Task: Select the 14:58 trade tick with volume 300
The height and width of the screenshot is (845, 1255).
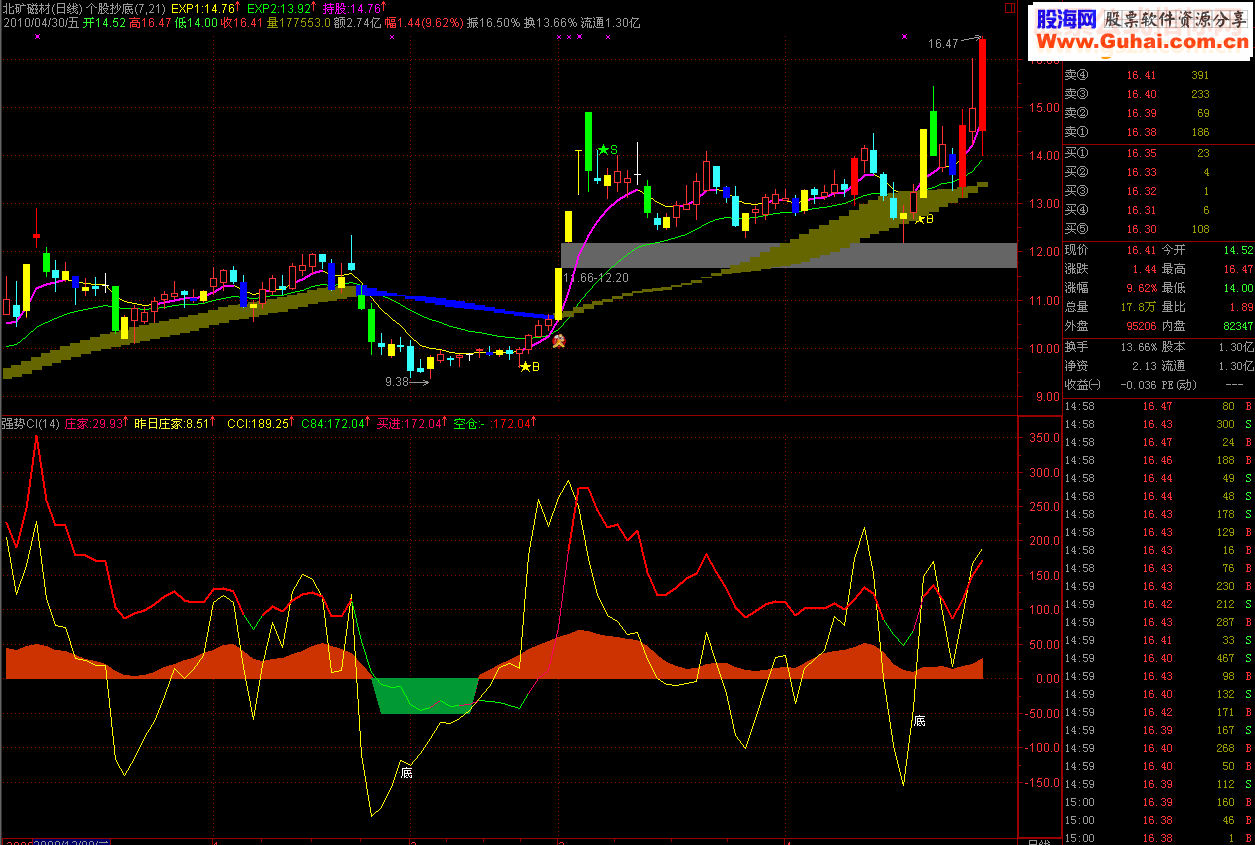Action: point(1158,424)
